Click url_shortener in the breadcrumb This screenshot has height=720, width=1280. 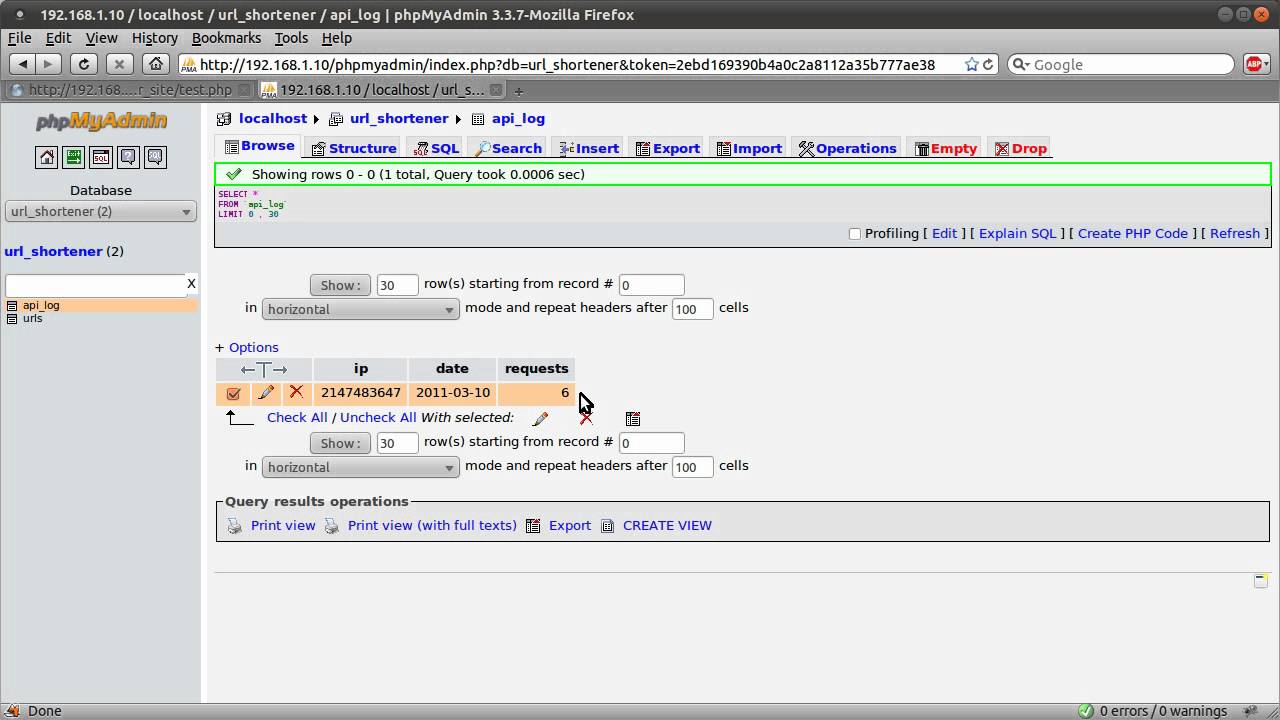399,119
